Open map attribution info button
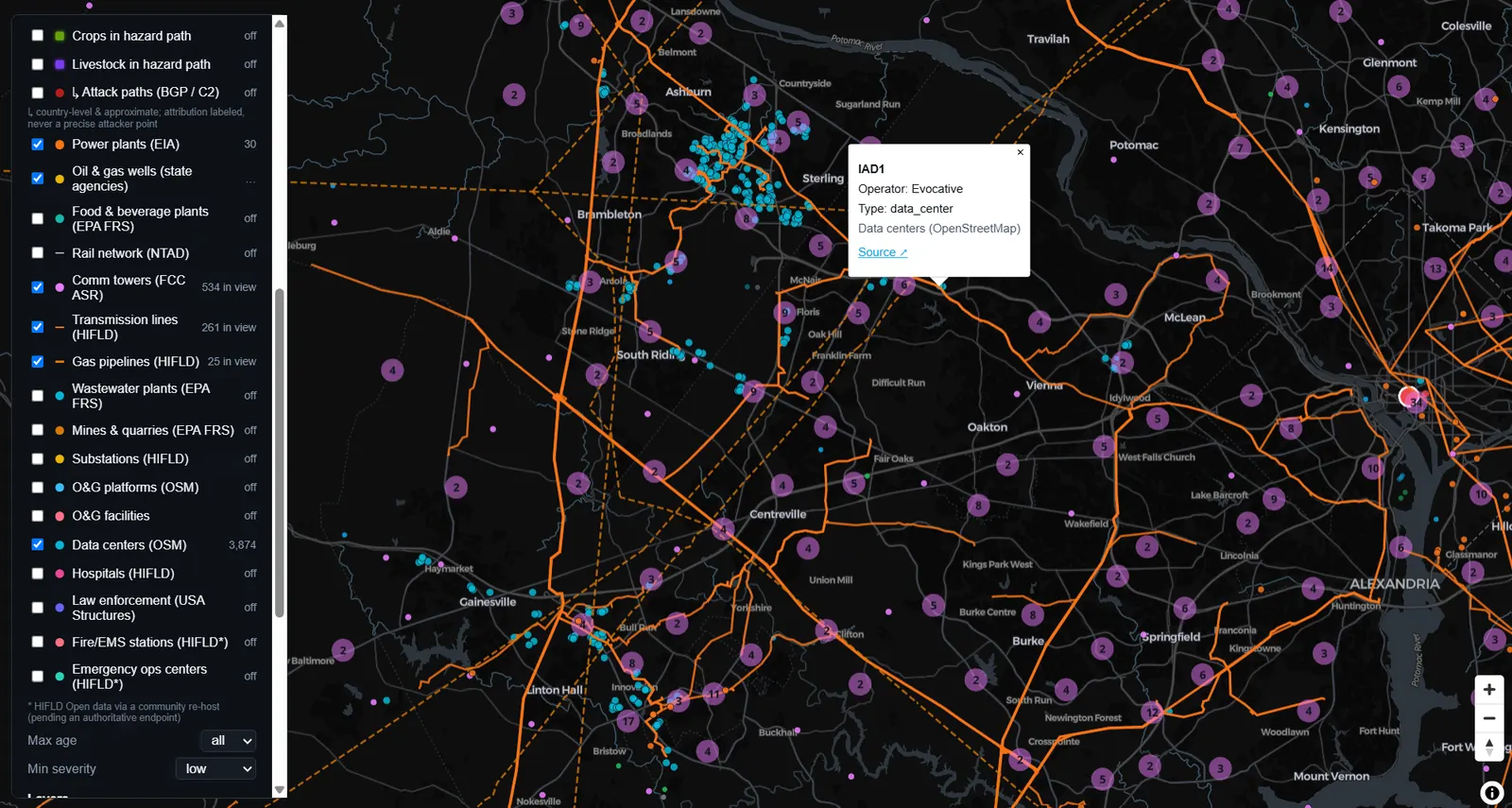1512x808 pixels. tap(1491, 793)
